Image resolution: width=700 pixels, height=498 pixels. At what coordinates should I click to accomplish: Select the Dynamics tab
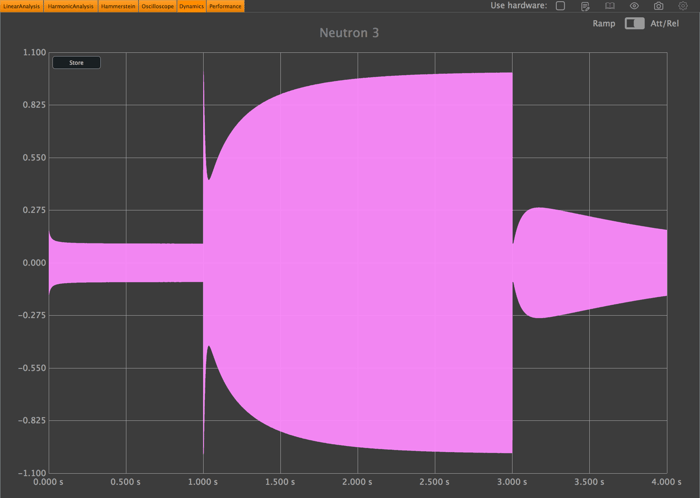point(192,6)
